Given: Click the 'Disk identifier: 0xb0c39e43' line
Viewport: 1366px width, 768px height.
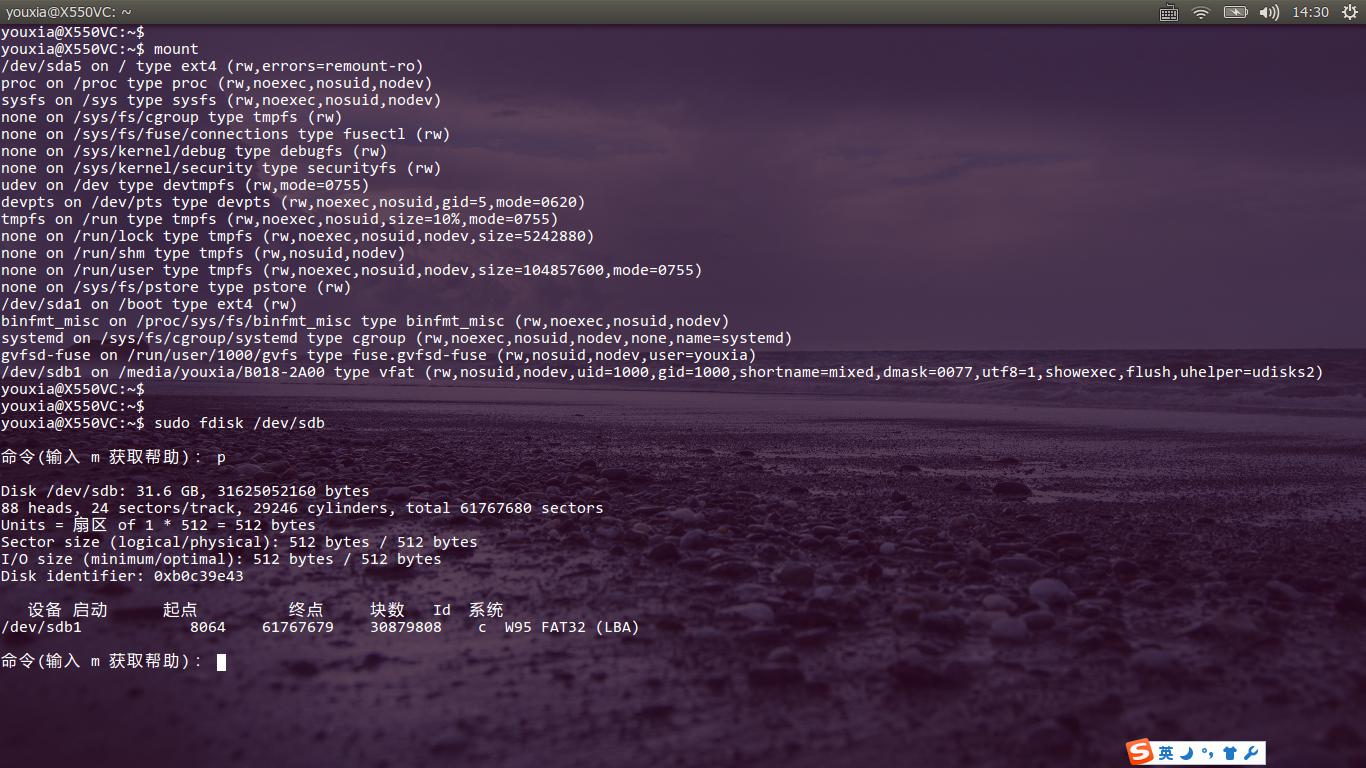Looking at the screenshot, I should [x=122, y=576].
